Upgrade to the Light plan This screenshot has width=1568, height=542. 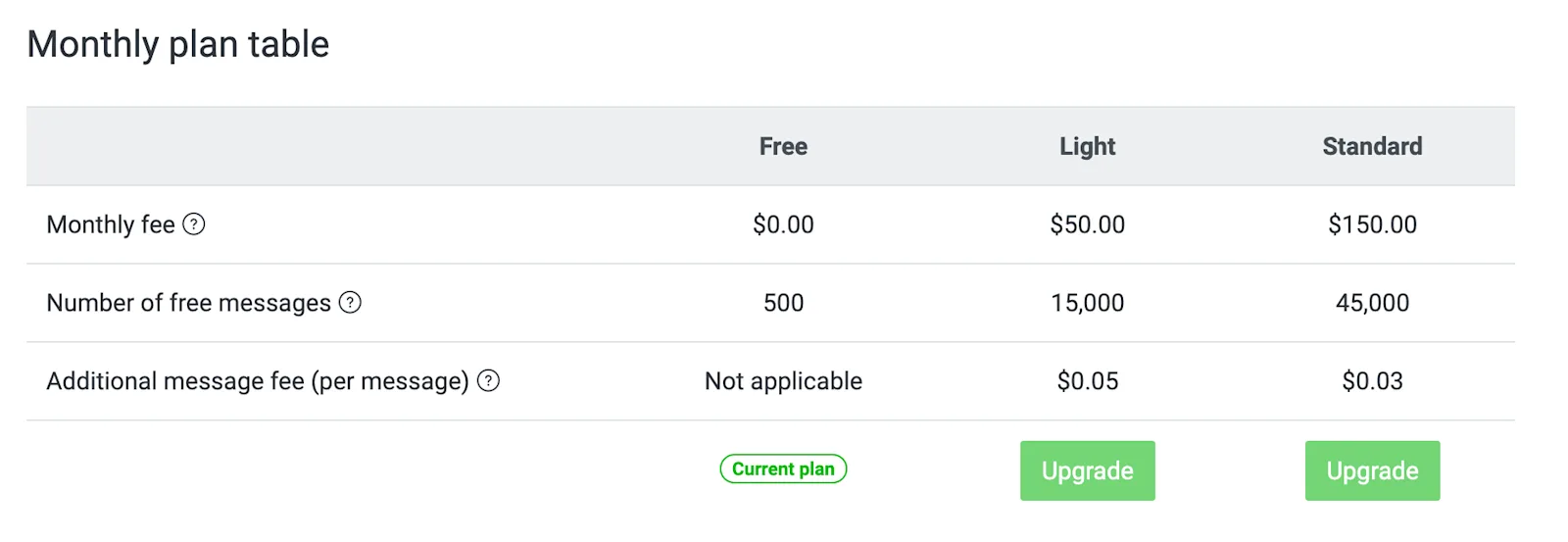[x=1087, y=470]
